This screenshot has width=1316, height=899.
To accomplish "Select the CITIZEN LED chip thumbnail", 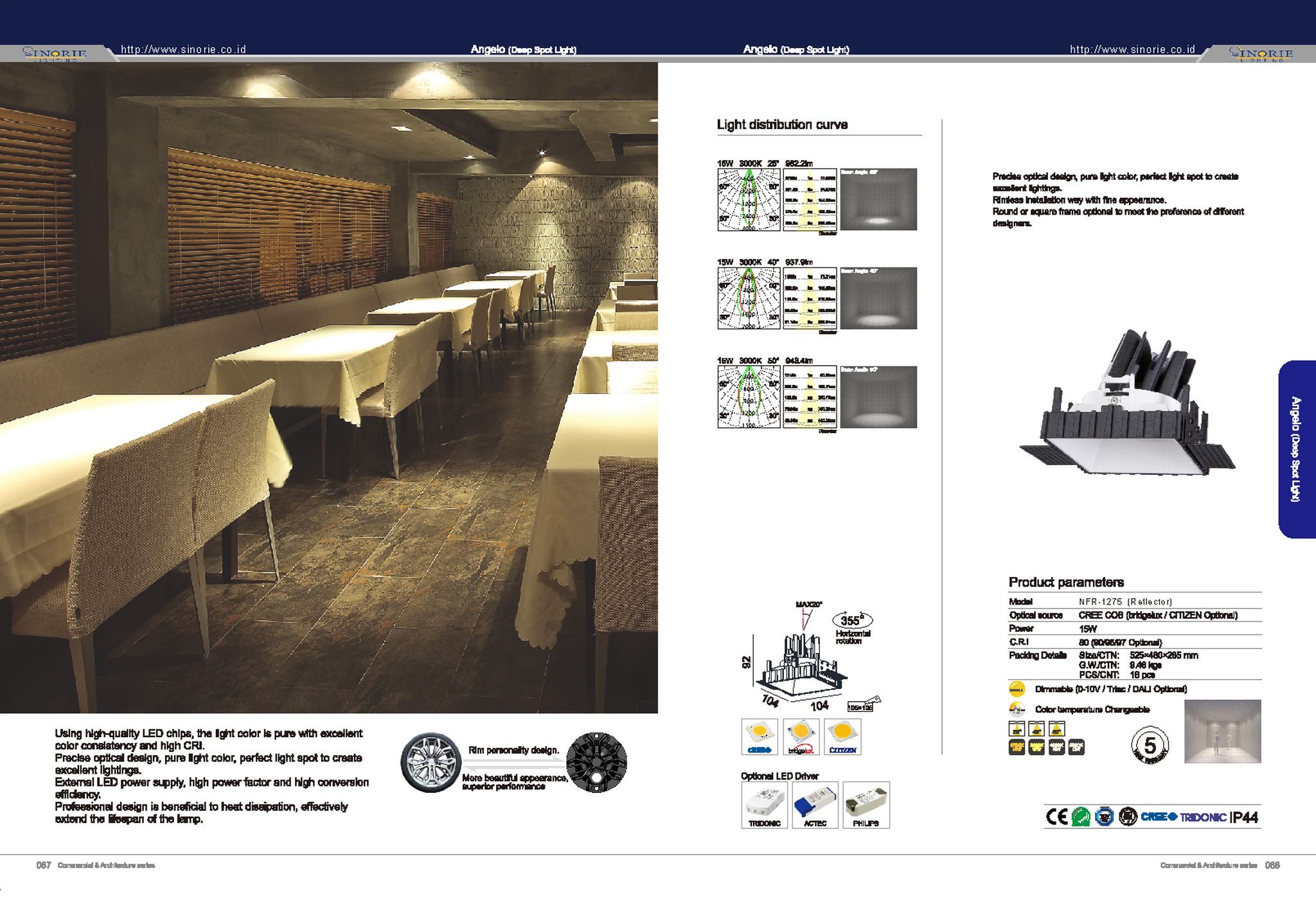I will click(x=842, y=736).
